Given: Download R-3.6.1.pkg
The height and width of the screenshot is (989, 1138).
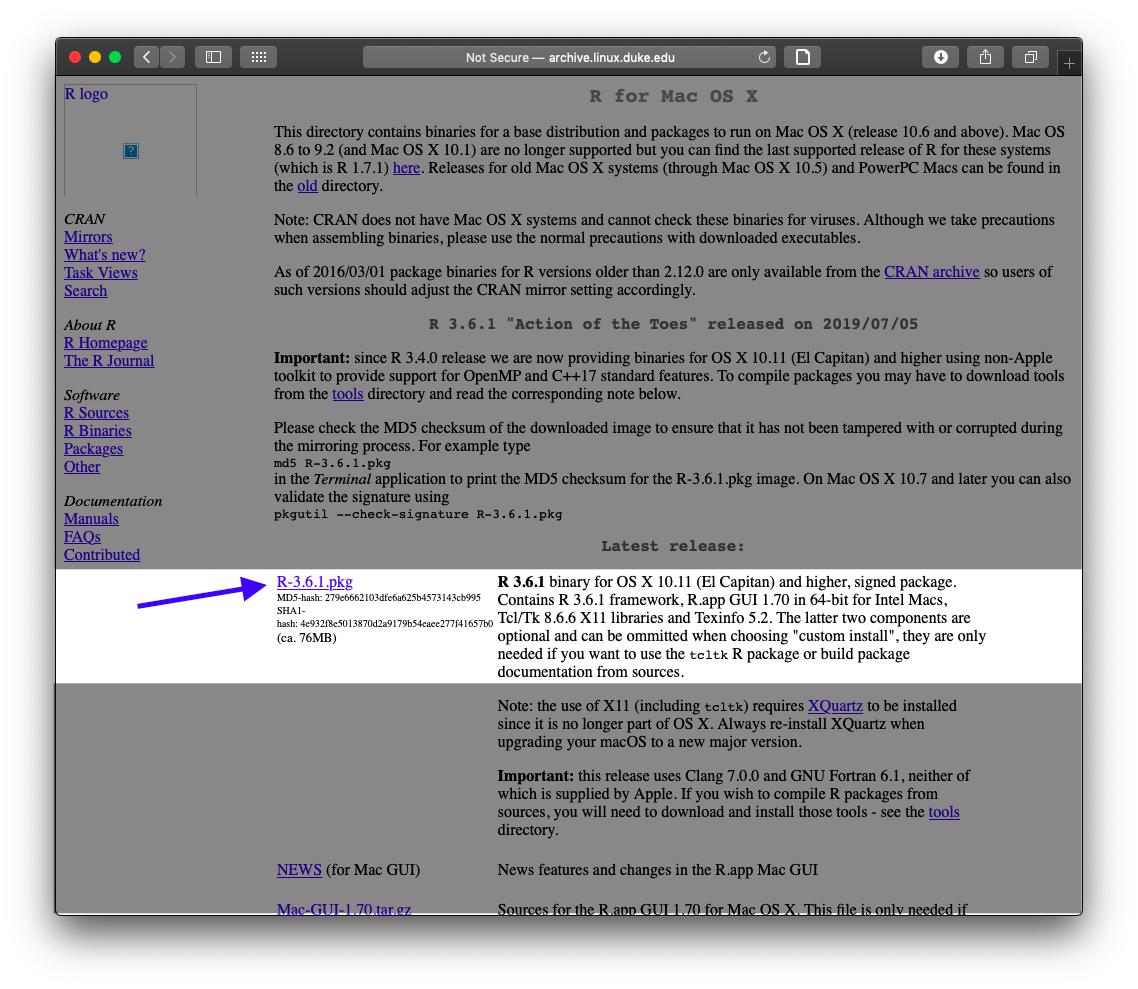Looking at the screenshot, I should tap(314, 582).
